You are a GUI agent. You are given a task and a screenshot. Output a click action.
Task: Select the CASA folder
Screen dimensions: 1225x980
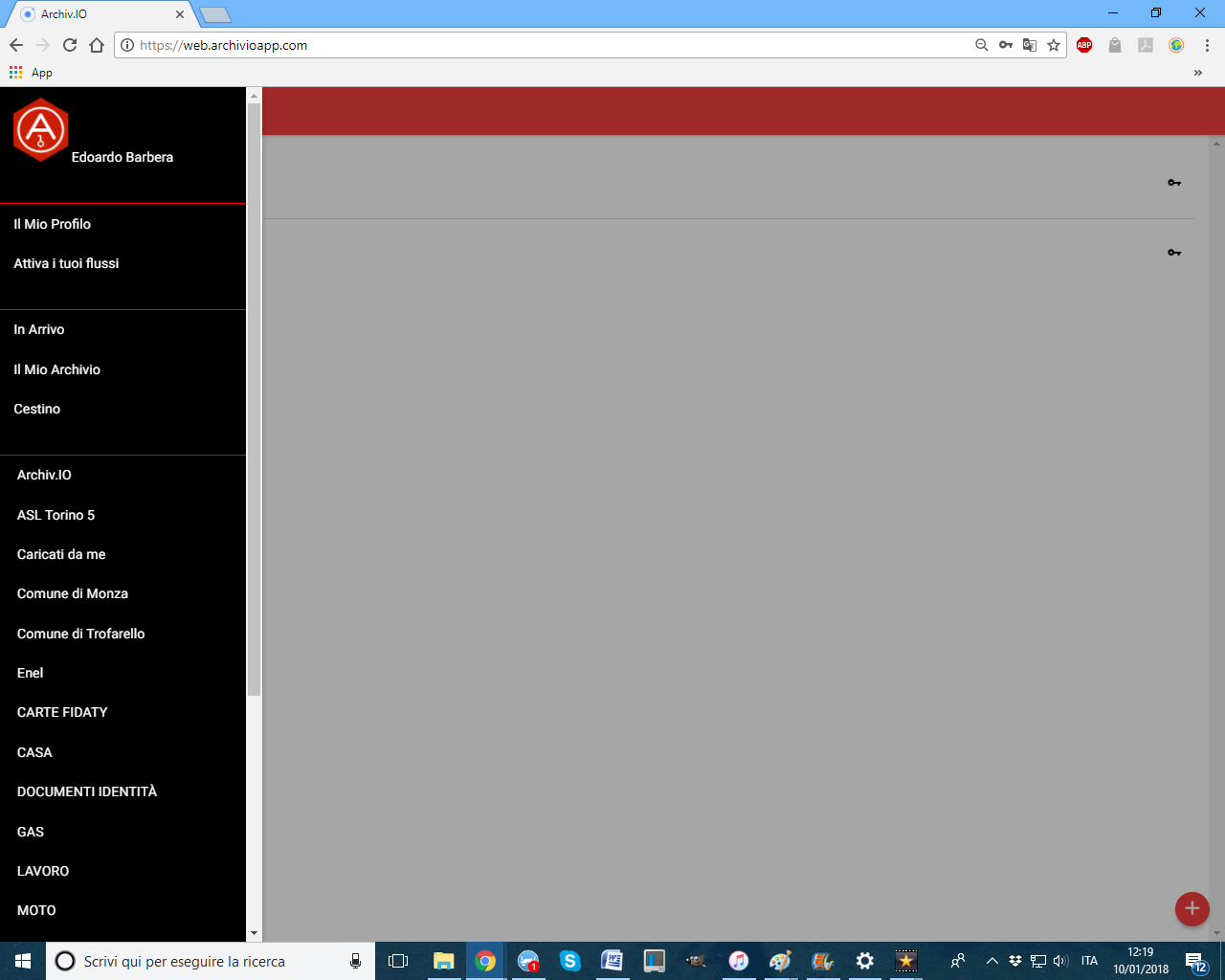coord(34,752)
